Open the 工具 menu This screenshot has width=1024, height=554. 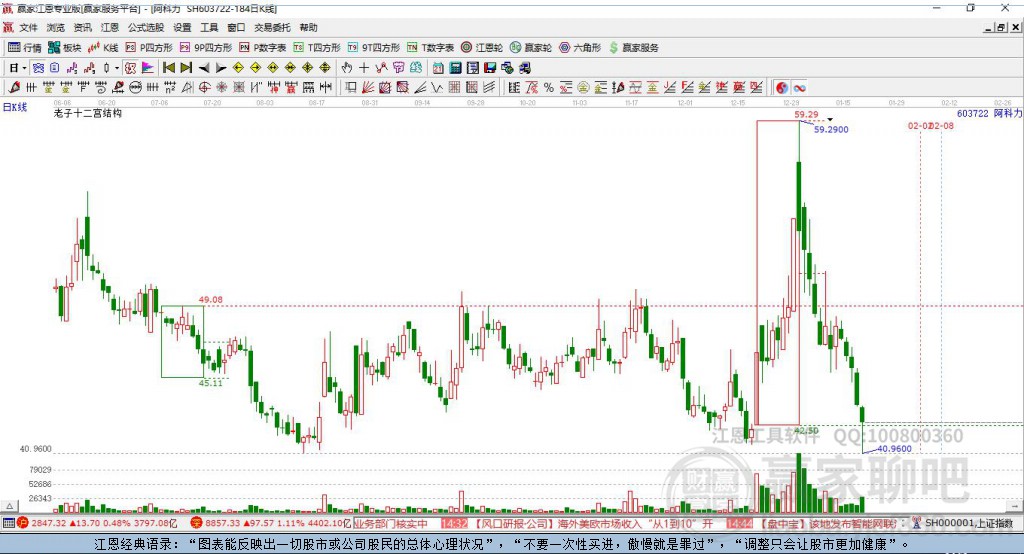[x=209, y=27]
